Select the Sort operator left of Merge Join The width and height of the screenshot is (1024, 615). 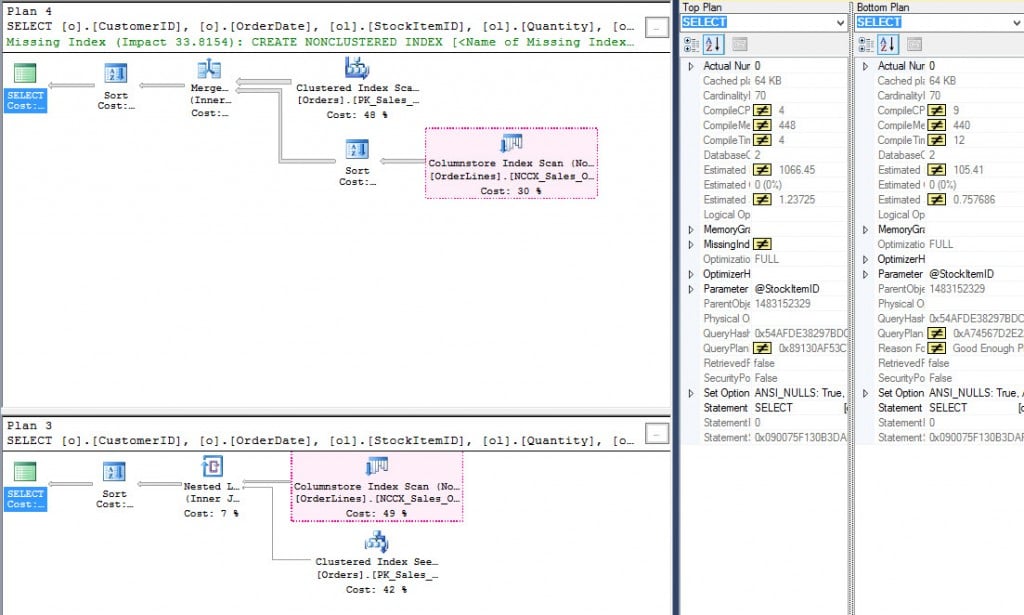click(x=116, y=73)
